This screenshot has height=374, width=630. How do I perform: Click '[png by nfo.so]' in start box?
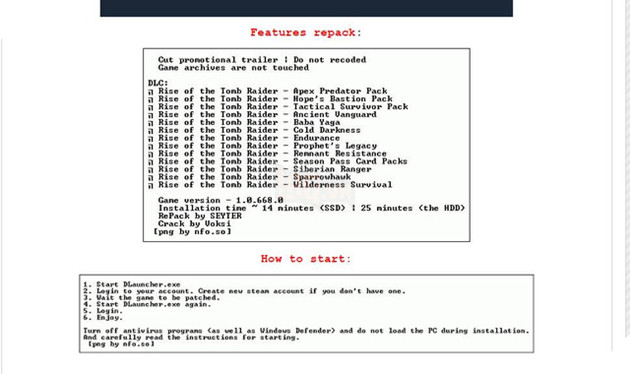point(121,344)
